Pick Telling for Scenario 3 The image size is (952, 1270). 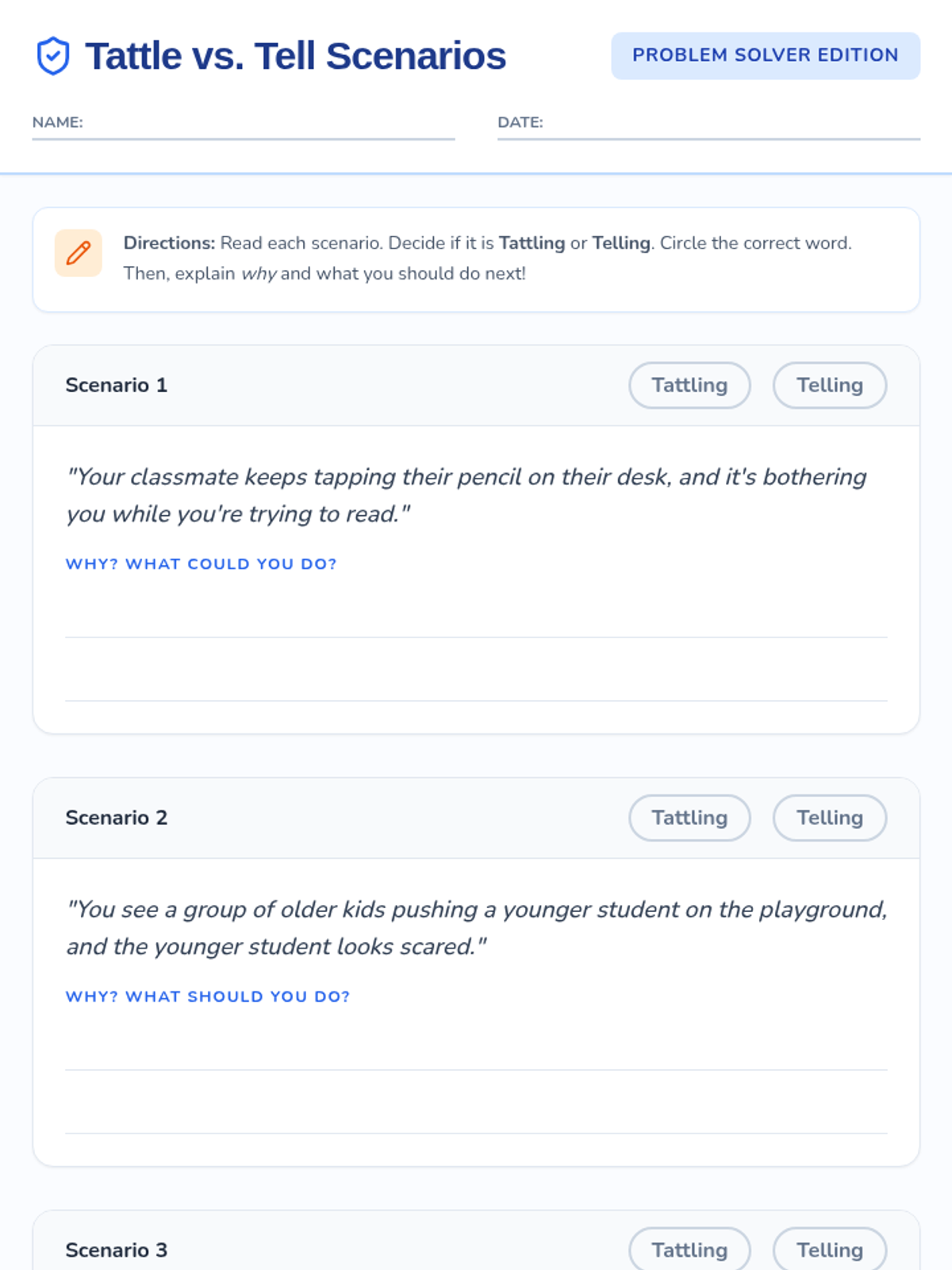point(829,1250)
